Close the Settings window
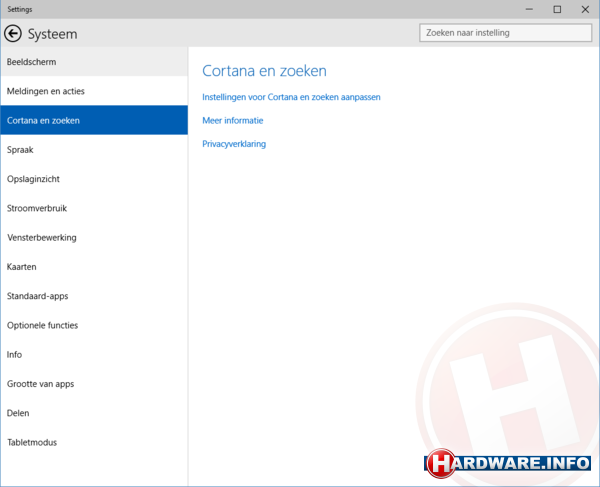 pos(585,9)
